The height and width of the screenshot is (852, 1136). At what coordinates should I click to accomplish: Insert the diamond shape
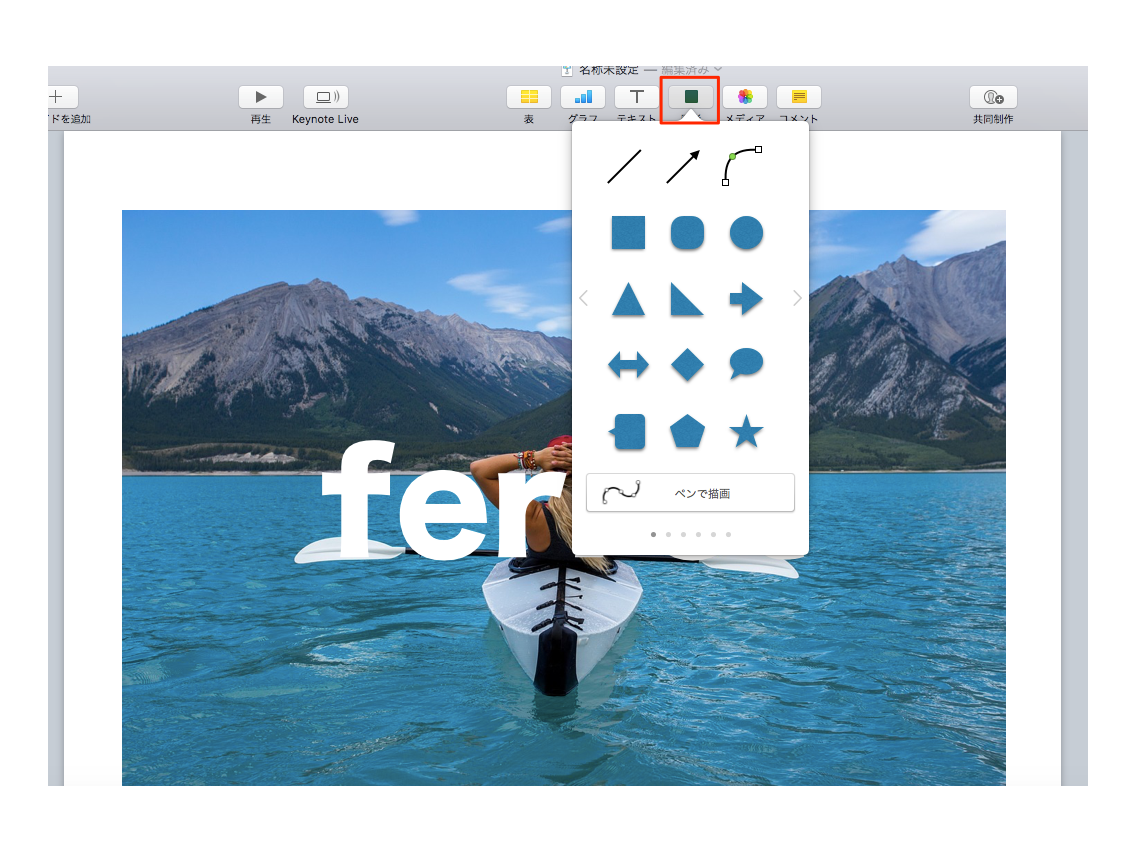(687, 364)
